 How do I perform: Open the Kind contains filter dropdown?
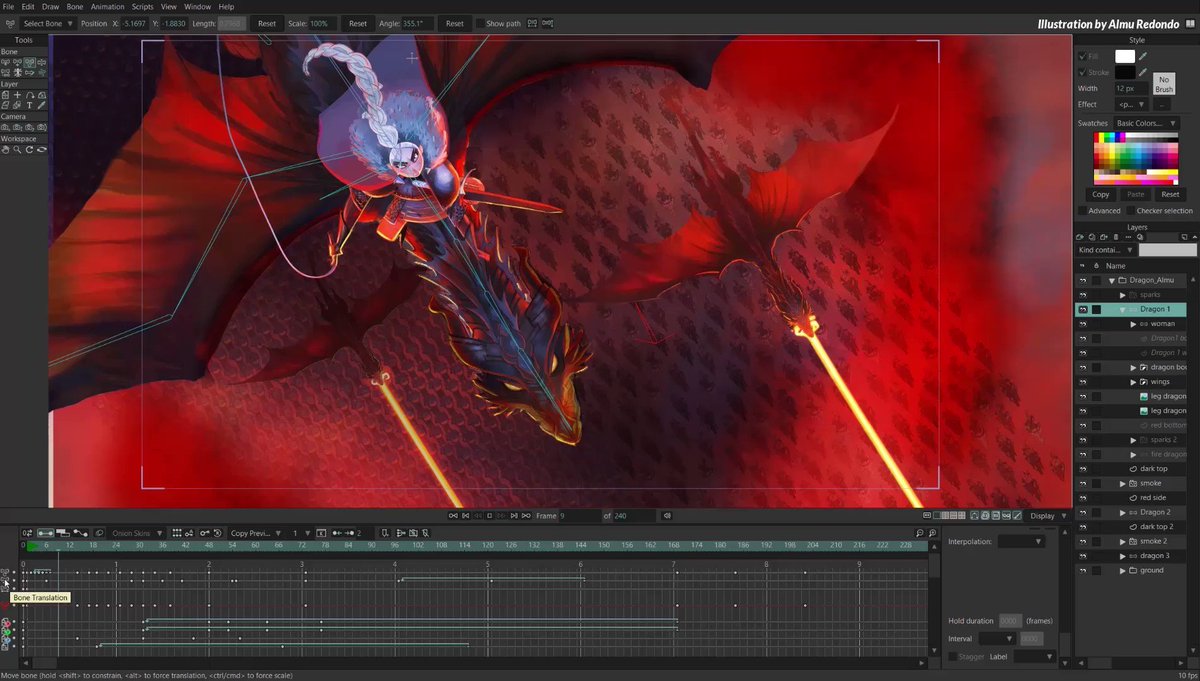[1106, 250]
